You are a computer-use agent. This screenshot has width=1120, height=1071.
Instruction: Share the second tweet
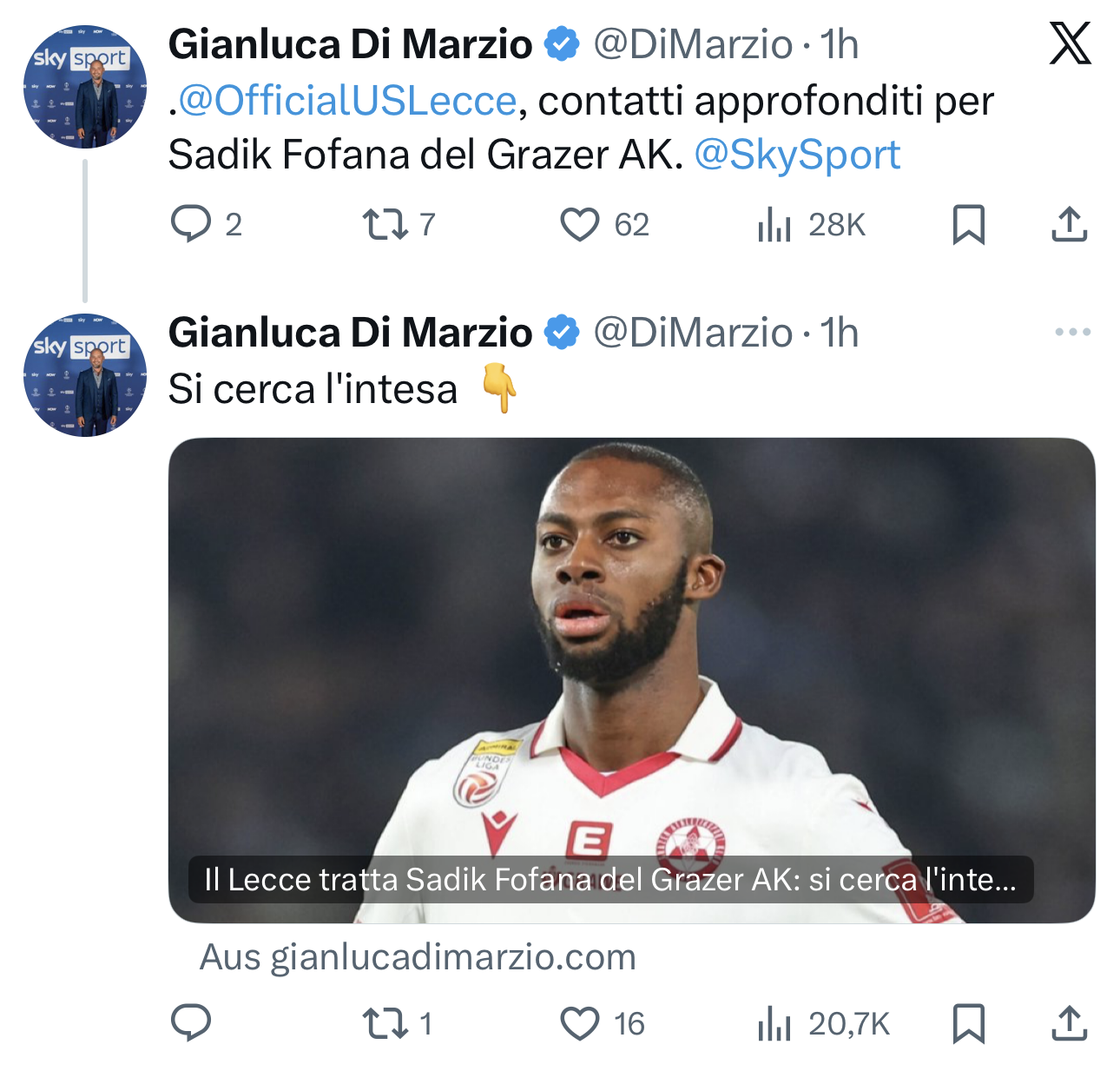click(1069, 1023)
